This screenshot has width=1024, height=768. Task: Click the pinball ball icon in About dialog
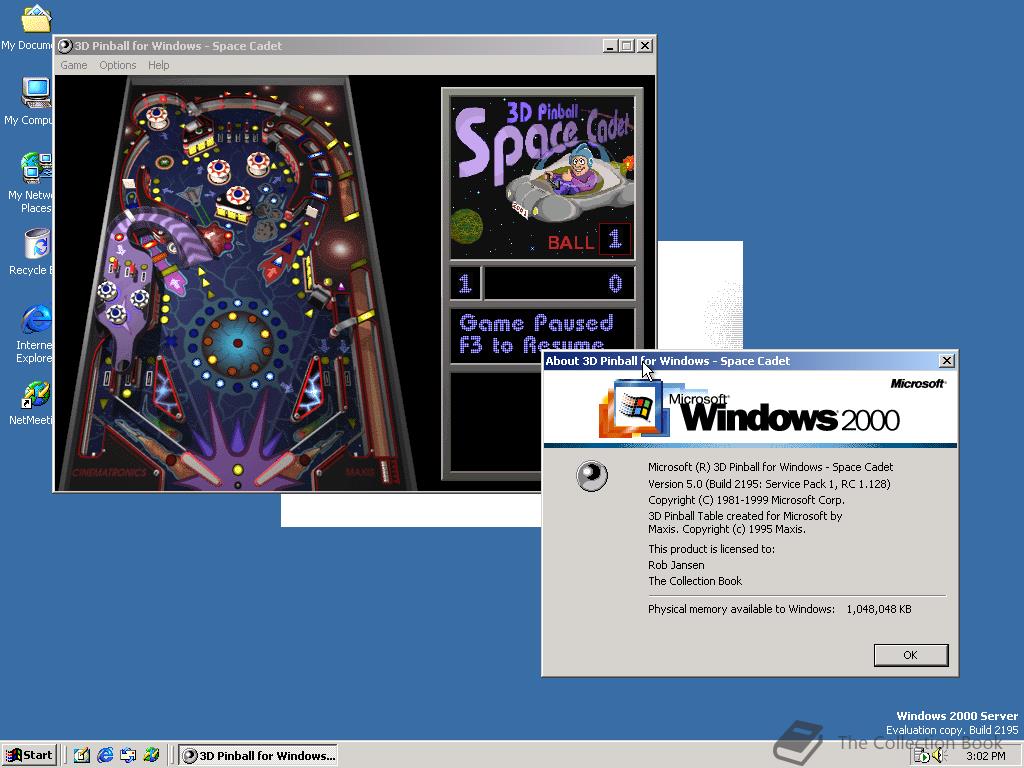[592, 476]
